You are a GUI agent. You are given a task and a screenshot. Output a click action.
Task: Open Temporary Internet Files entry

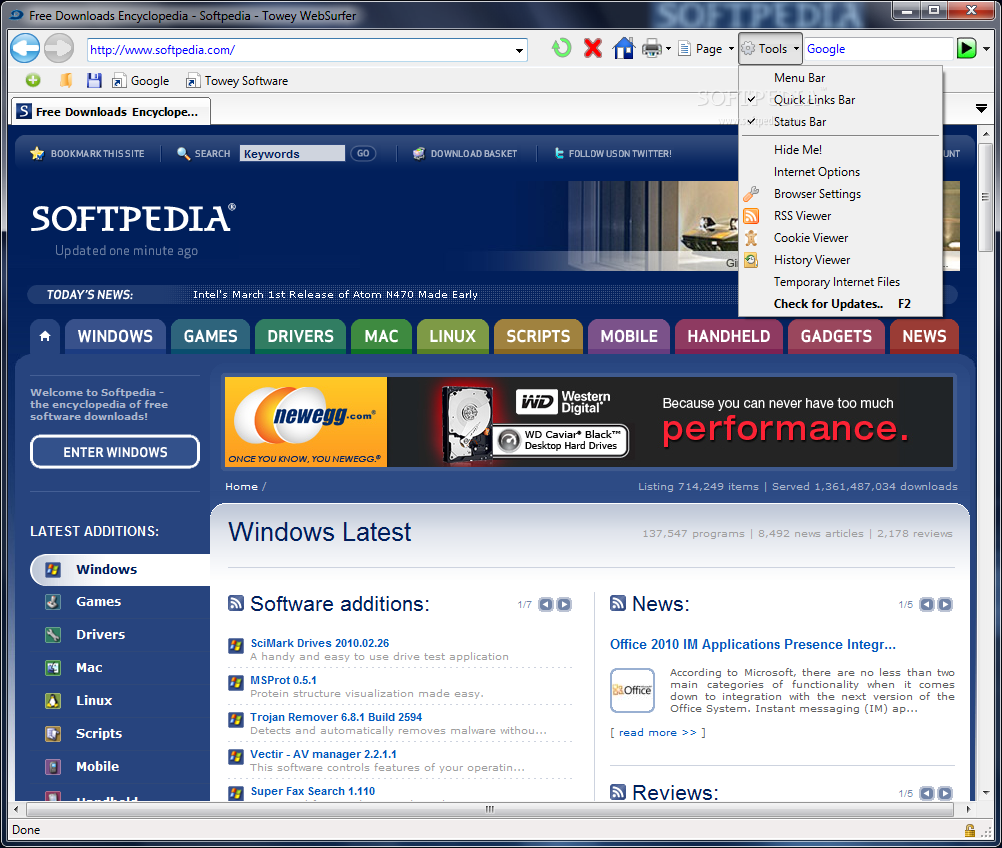pos(840,282)
